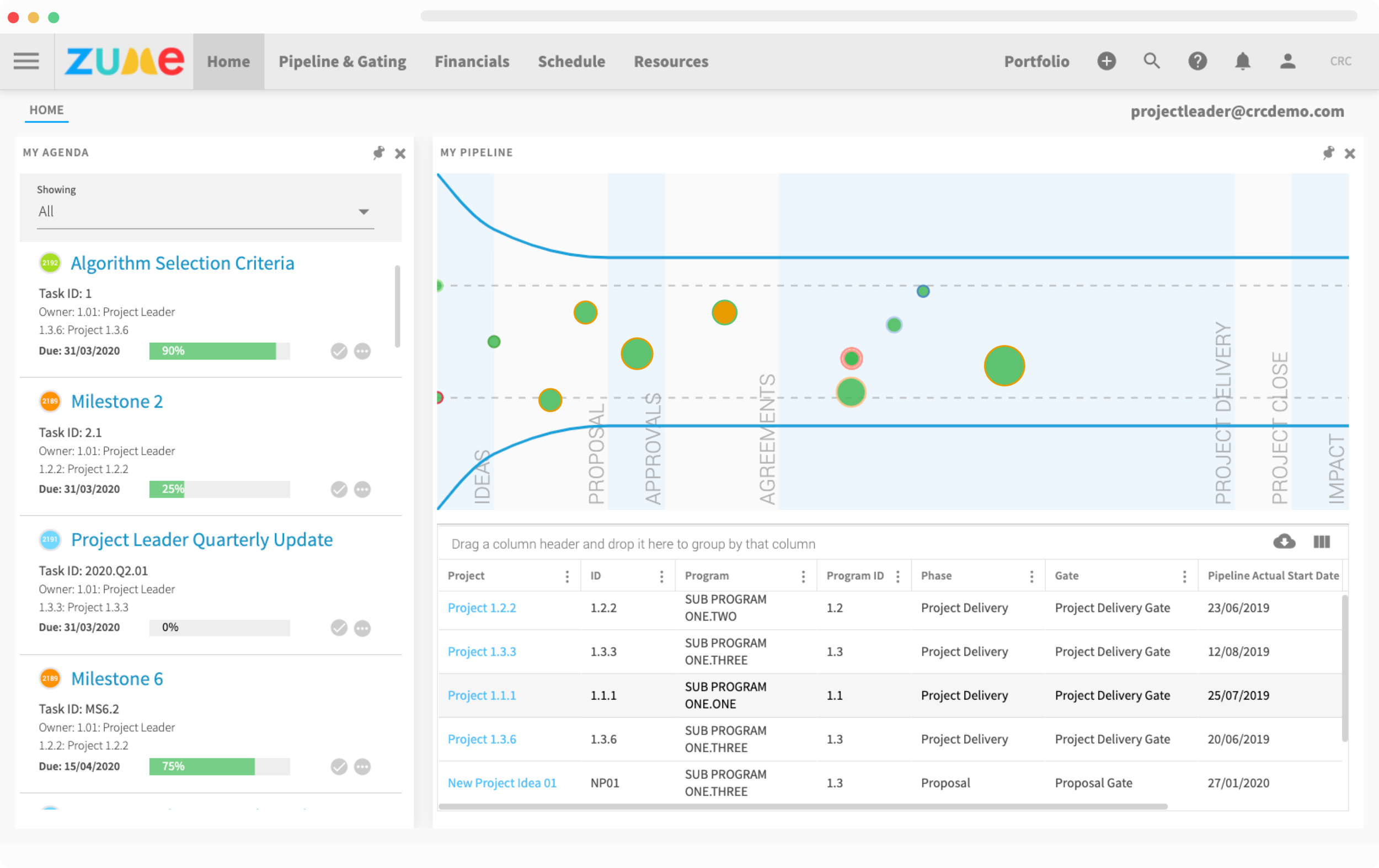Export grid with cloud download icon
Image resolution: width=1379 pixels, height=868 pixels.
(1284, 542)
